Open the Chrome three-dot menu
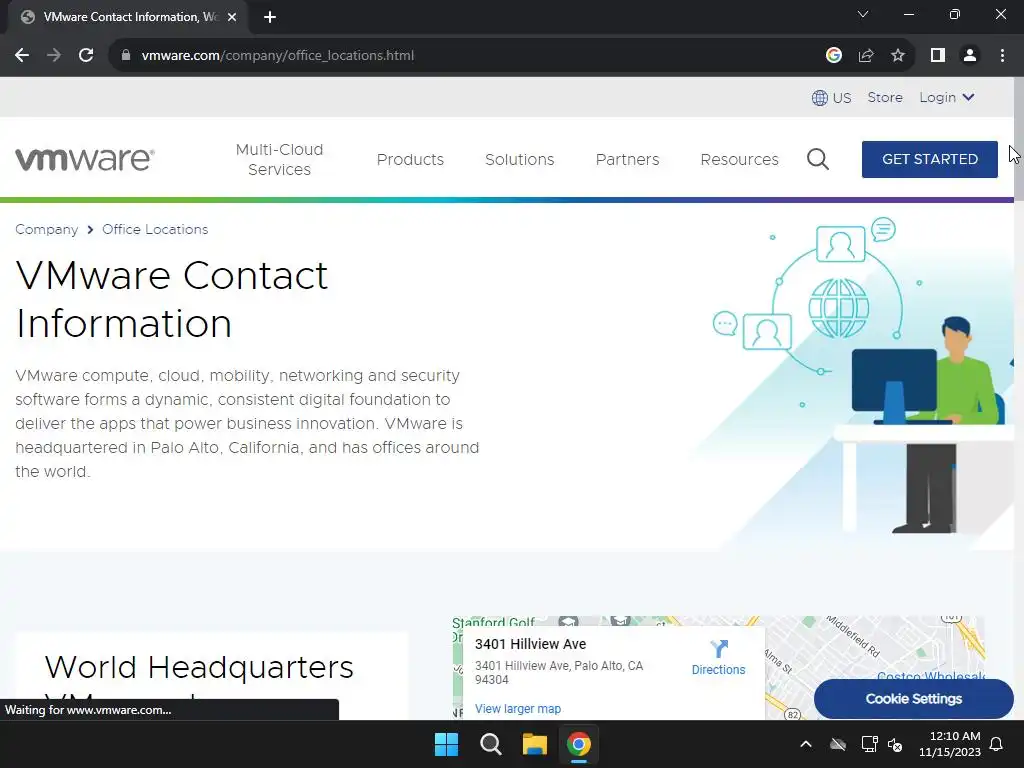The width and height of the screenshot is (1024, 768). 1002,56
